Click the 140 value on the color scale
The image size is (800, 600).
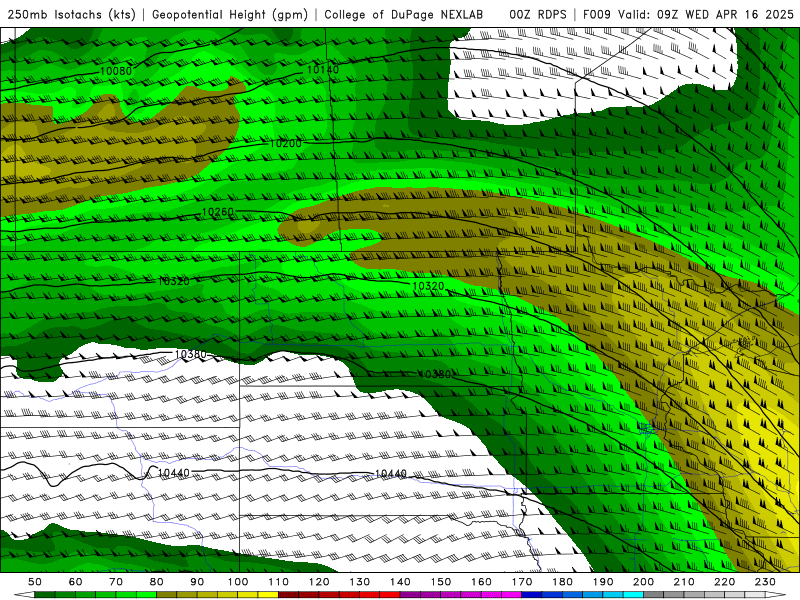(x=401, y=582)
